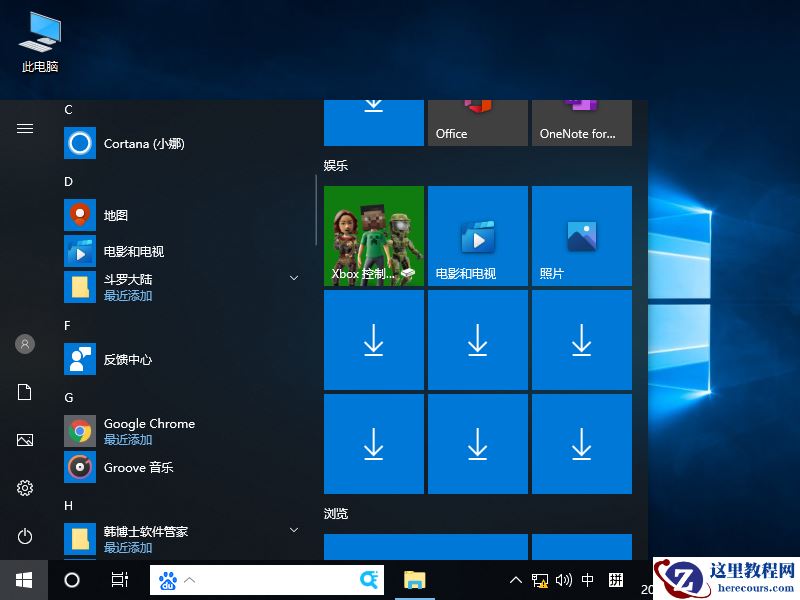
Task: Expand the Start menu hamburger panel
Action: [24, 128]
